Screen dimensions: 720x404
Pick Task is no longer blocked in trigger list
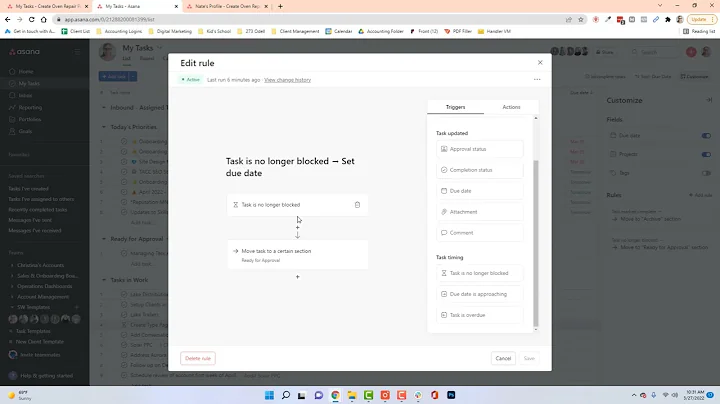479,273
